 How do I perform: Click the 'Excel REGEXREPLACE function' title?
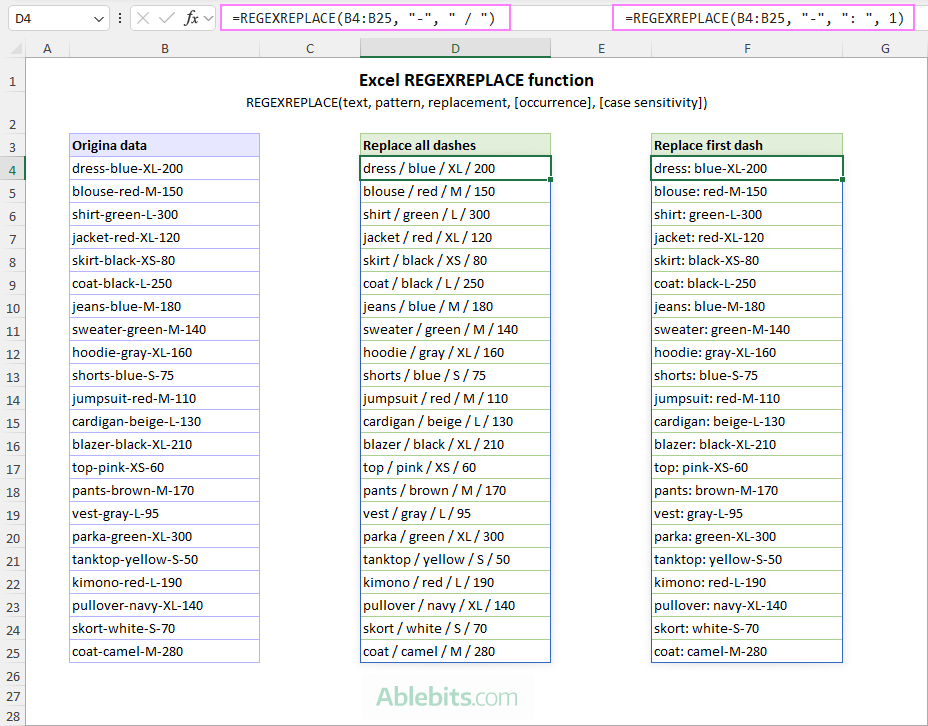tap(476, 80)
